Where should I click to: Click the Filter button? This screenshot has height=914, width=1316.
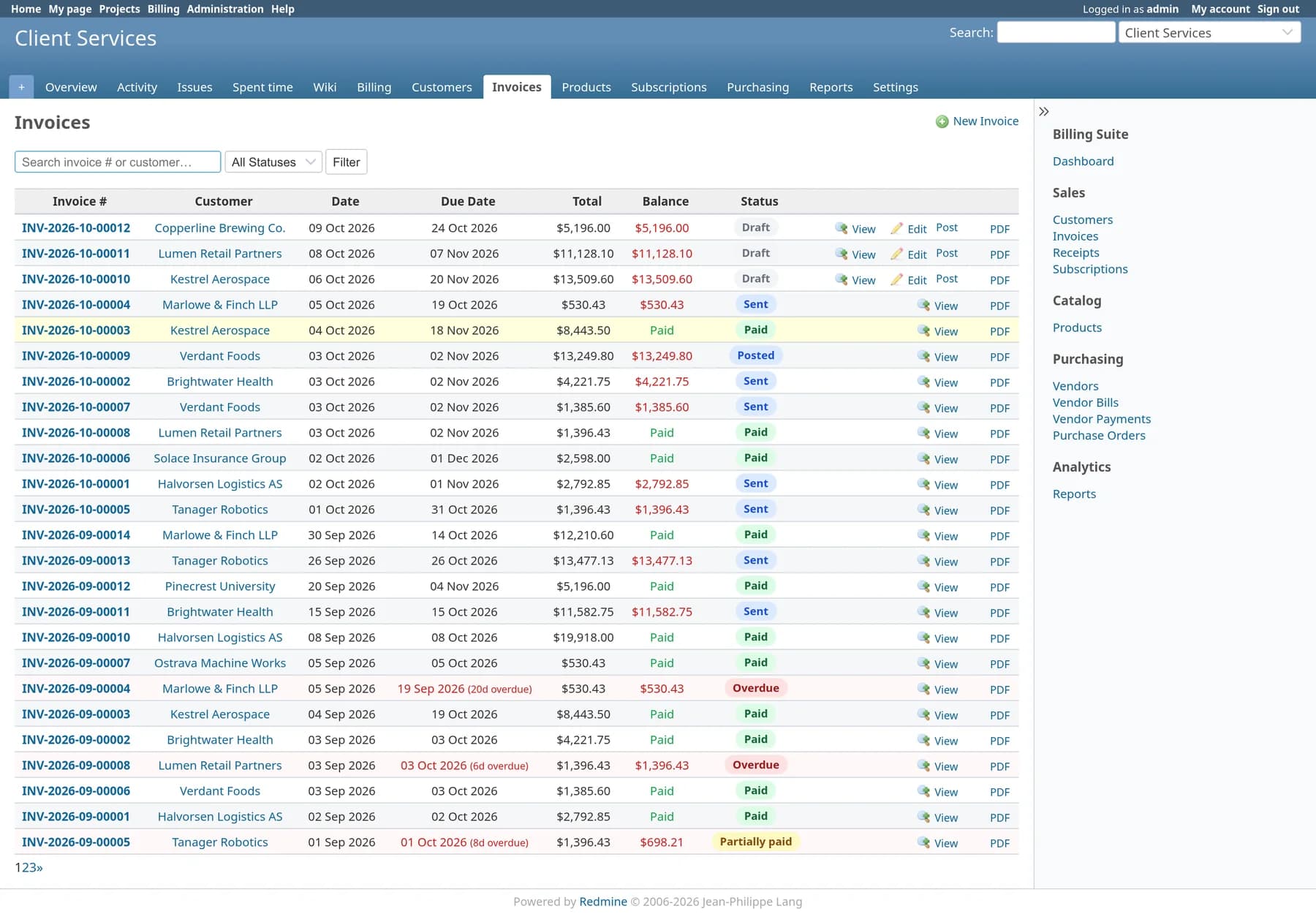coord(347,162)
